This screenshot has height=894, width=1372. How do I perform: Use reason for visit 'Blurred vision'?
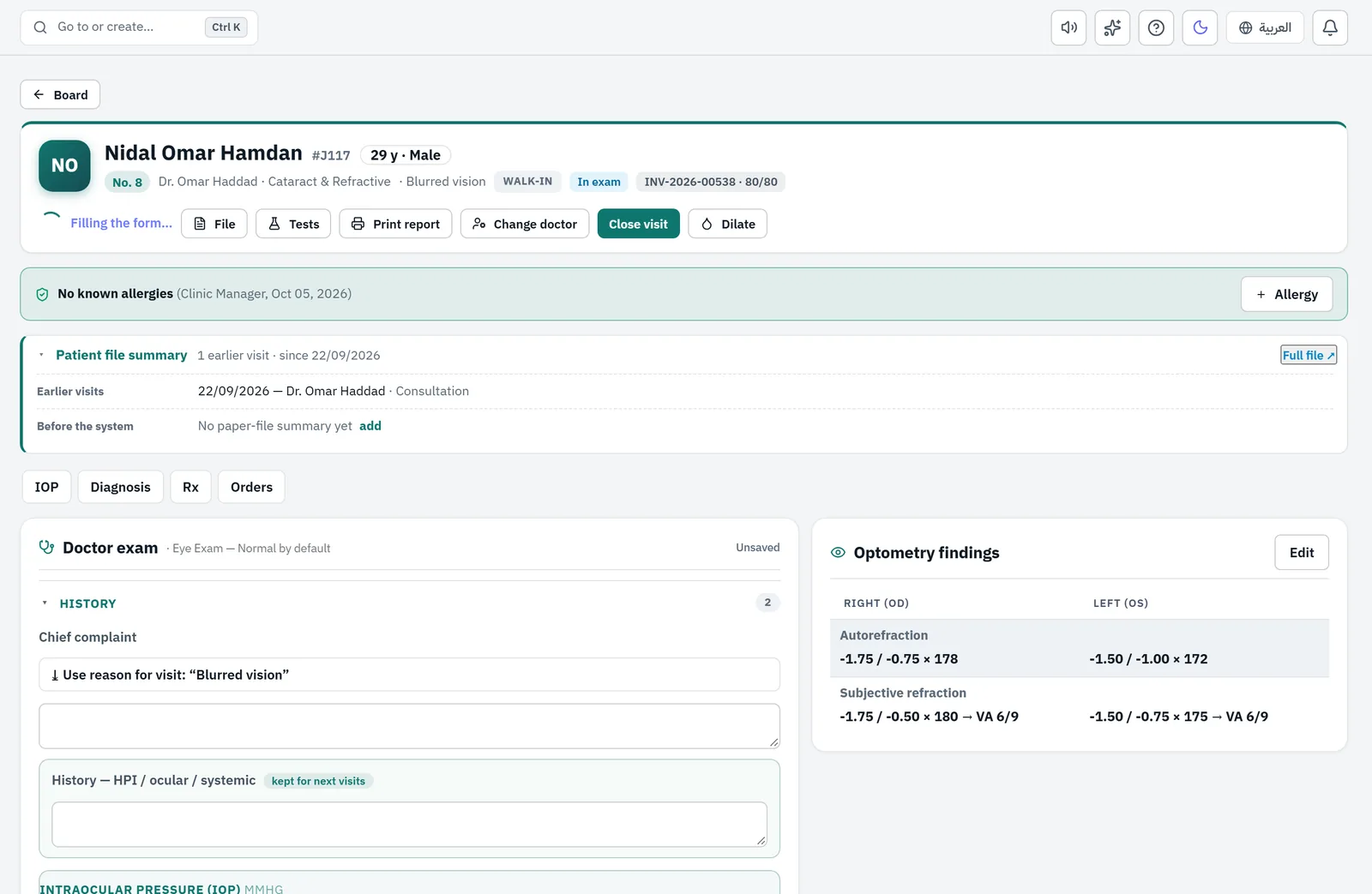click(x=409, y=675)
